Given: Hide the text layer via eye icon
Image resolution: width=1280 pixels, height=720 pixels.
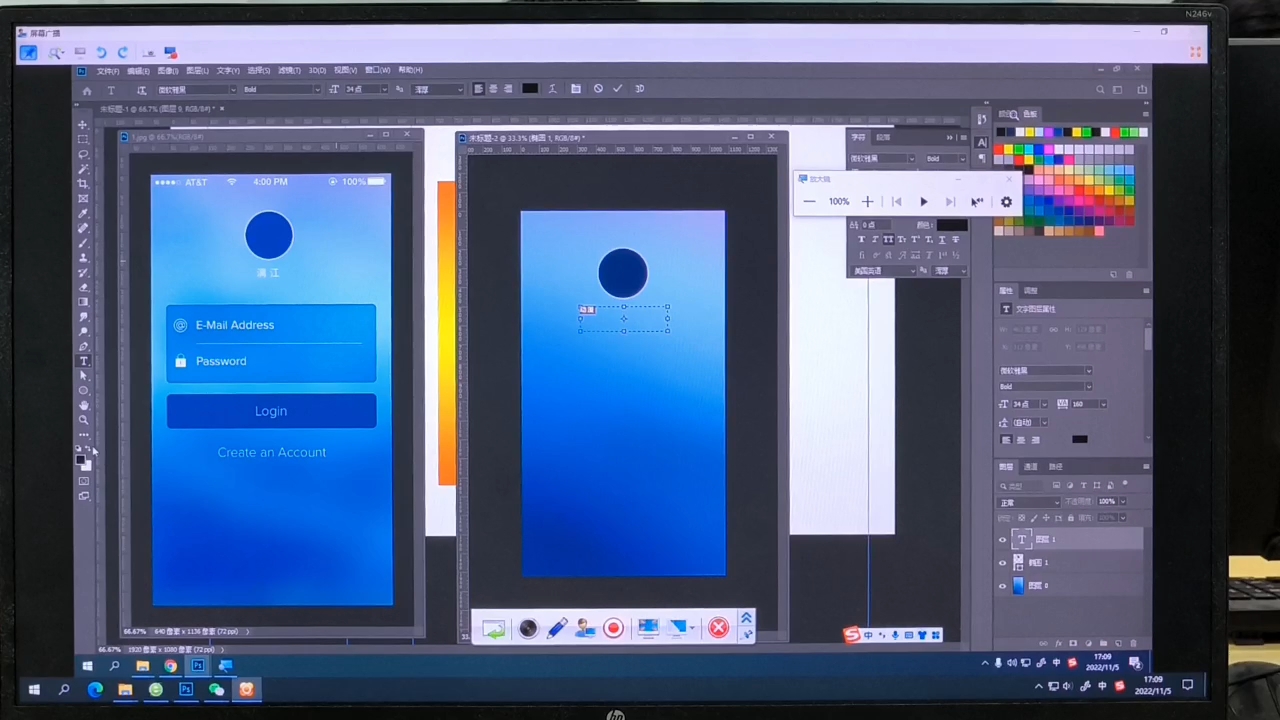Looking at the screenshot, I should [1003, 539].
